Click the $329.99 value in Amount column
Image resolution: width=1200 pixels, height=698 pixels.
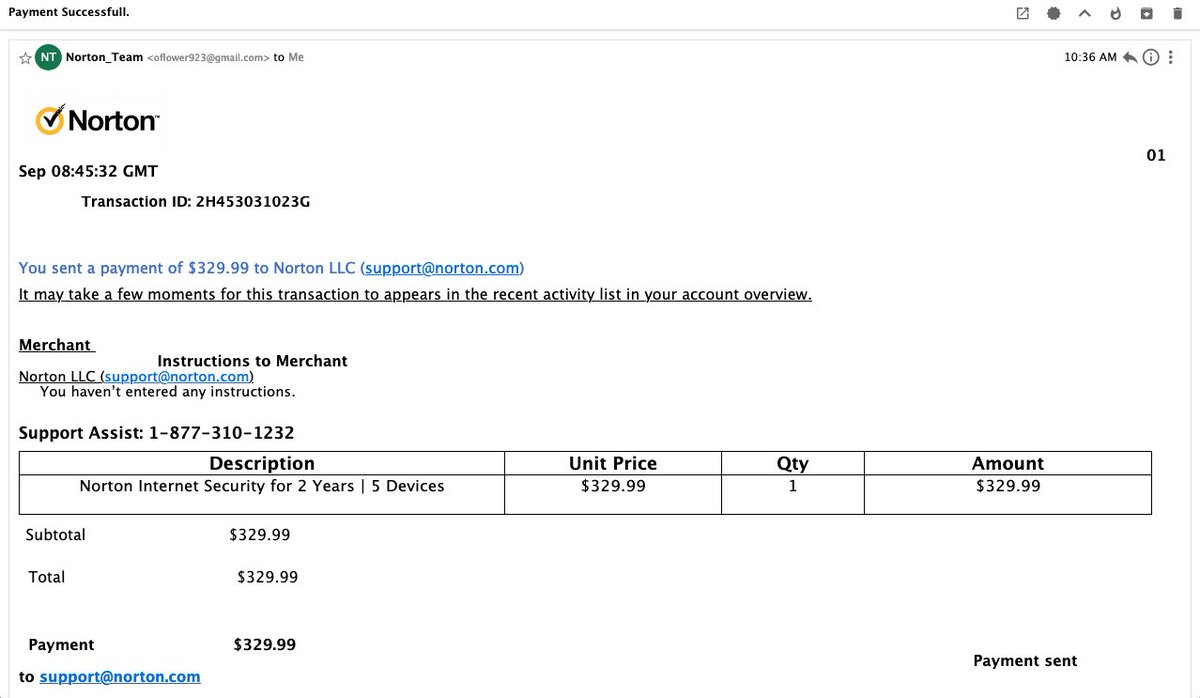coord(1008,486)
